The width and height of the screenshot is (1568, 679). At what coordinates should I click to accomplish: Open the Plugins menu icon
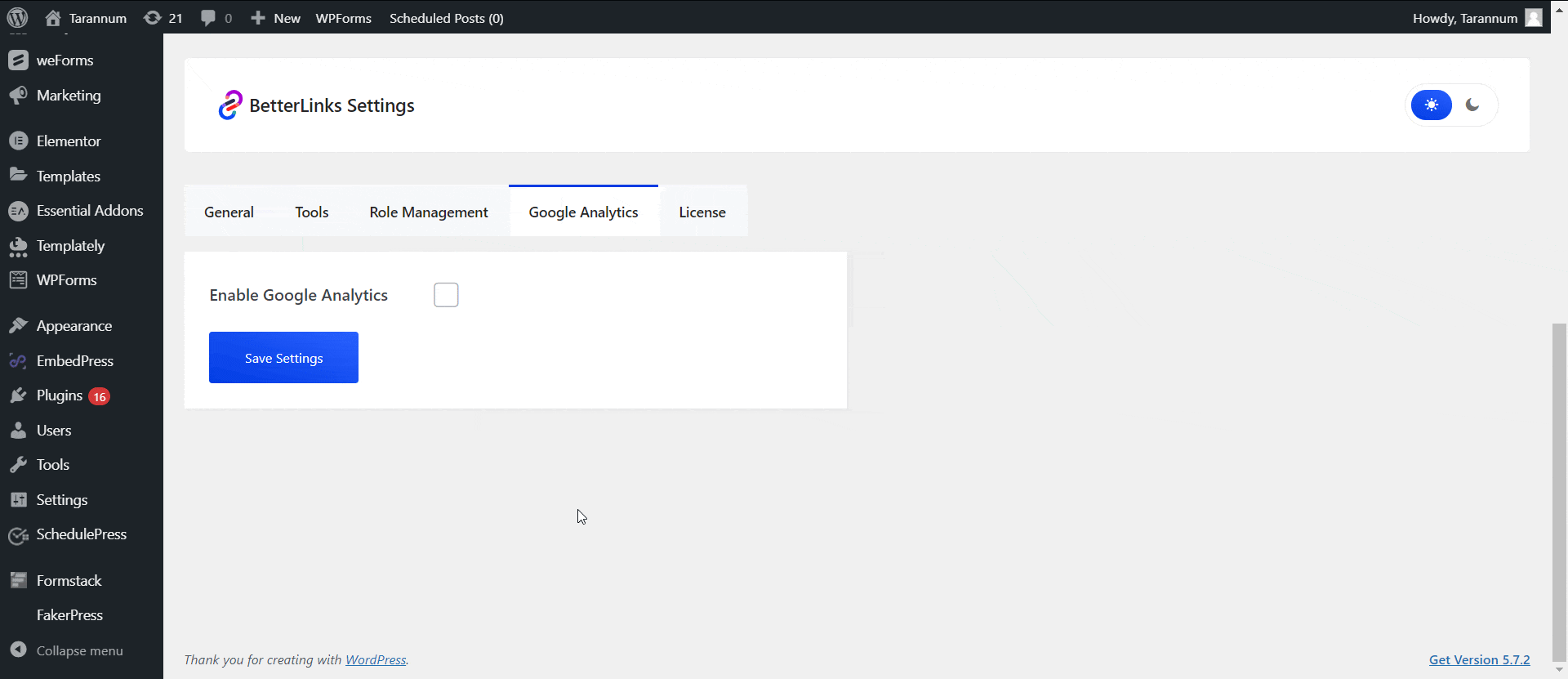click(18, 395)
